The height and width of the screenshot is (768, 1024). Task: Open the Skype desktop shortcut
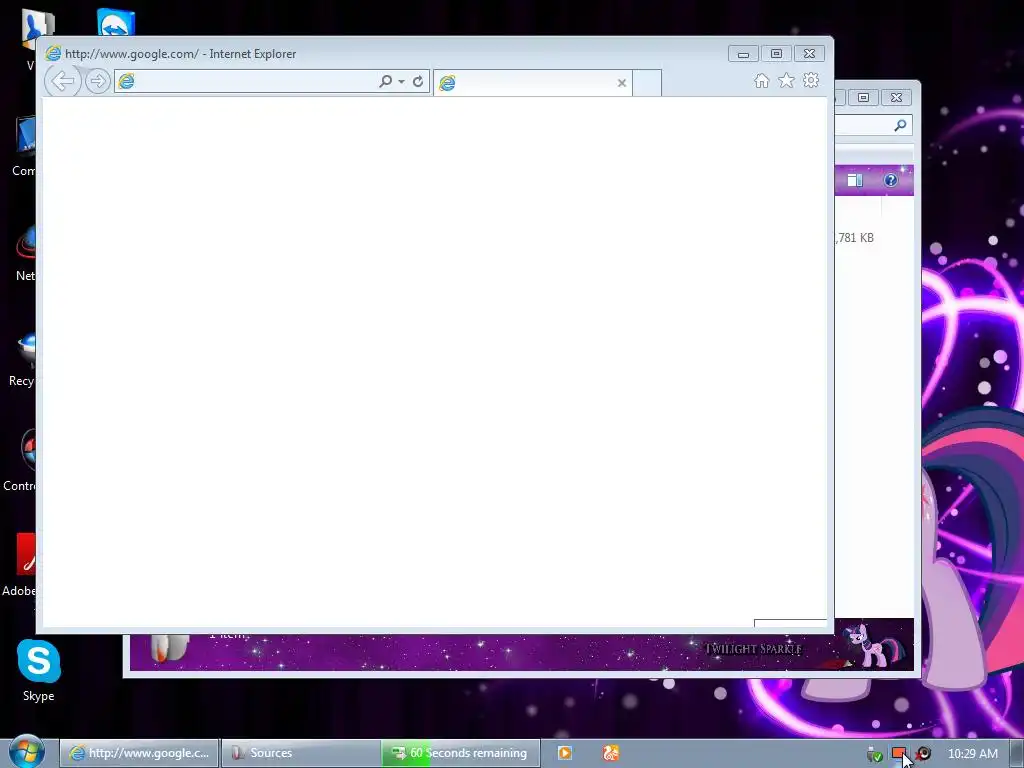pyautogui.click(x=39, y=670)
